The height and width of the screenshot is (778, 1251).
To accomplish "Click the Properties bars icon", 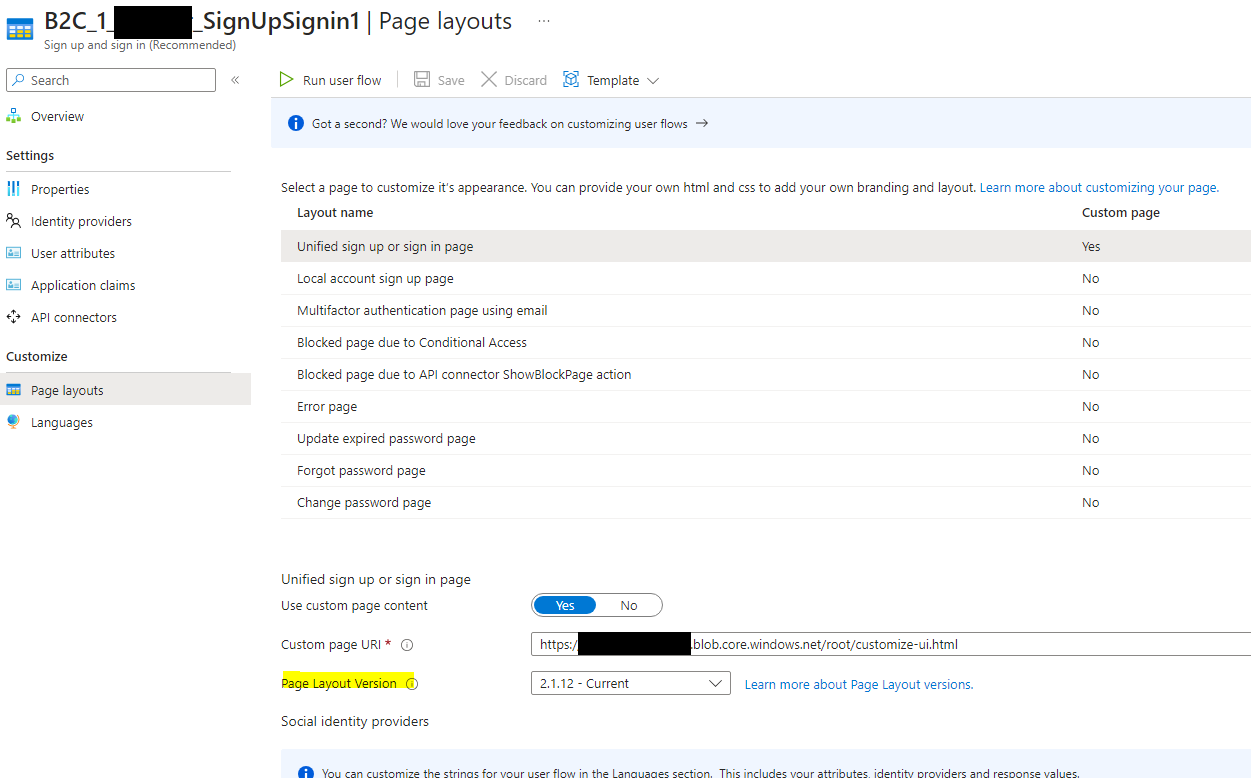I will (x=14, y=189).
